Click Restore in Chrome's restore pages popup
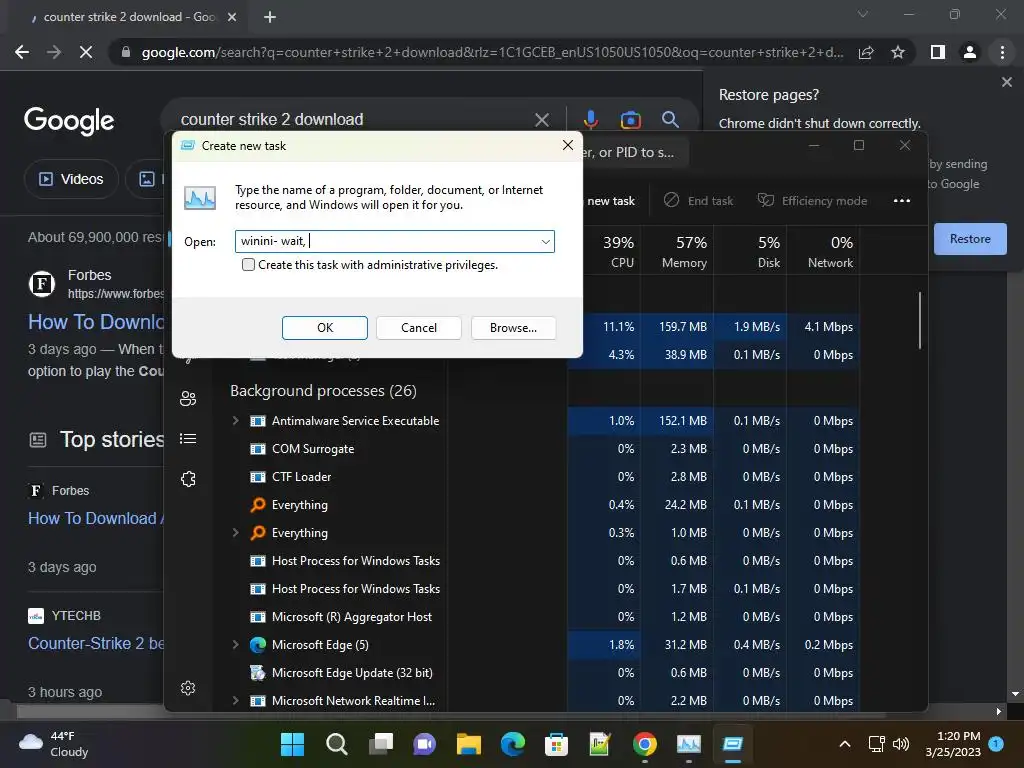Screen dimensions: 1024x768 coord(970,239)
